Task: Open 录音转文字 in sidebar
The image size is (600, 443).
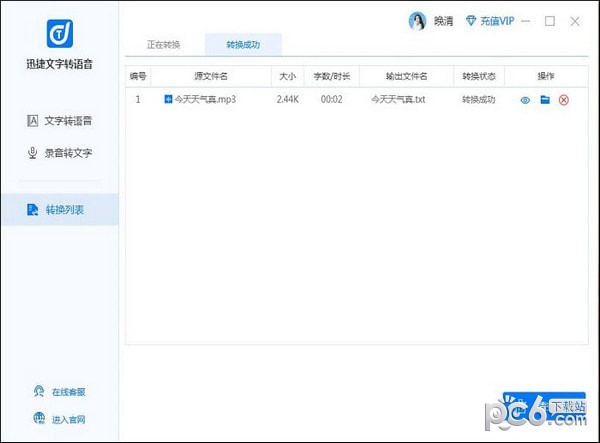Action: (59, 153)
